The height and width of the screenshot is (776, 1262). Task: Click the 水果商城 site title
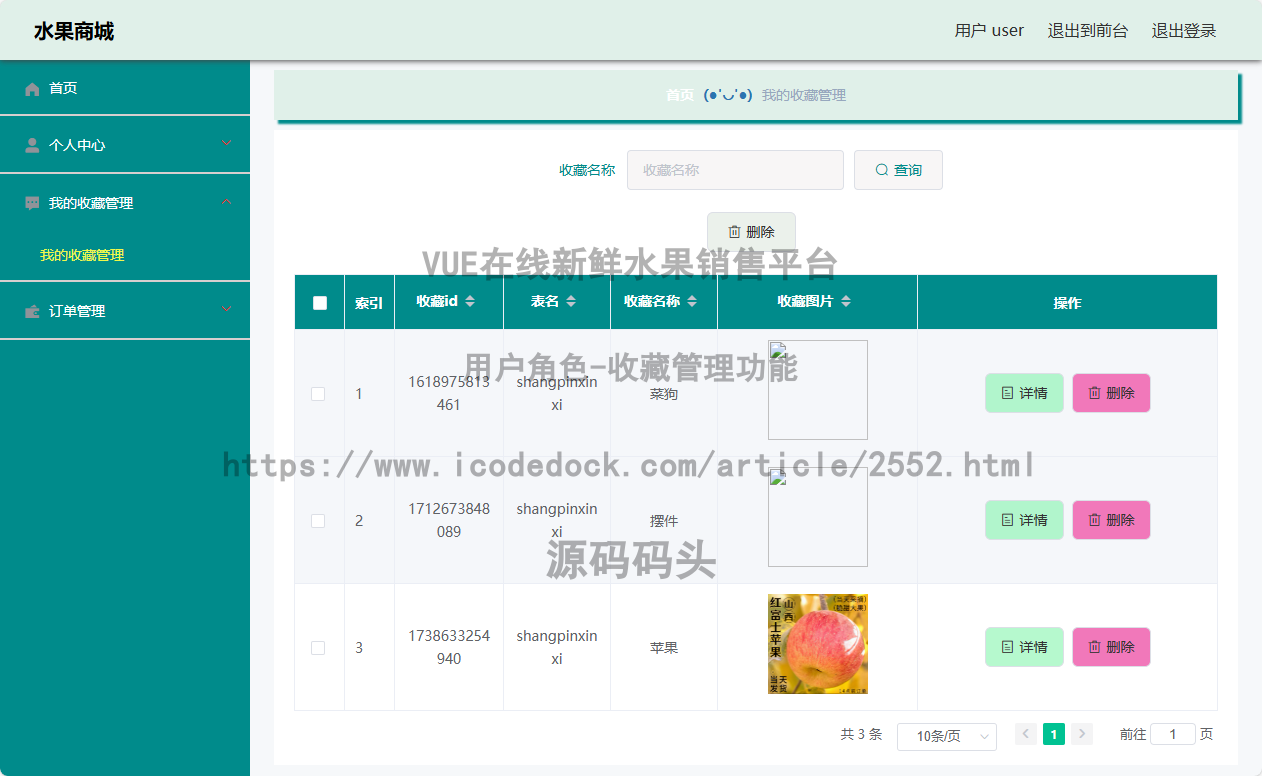tap(74, 31)
